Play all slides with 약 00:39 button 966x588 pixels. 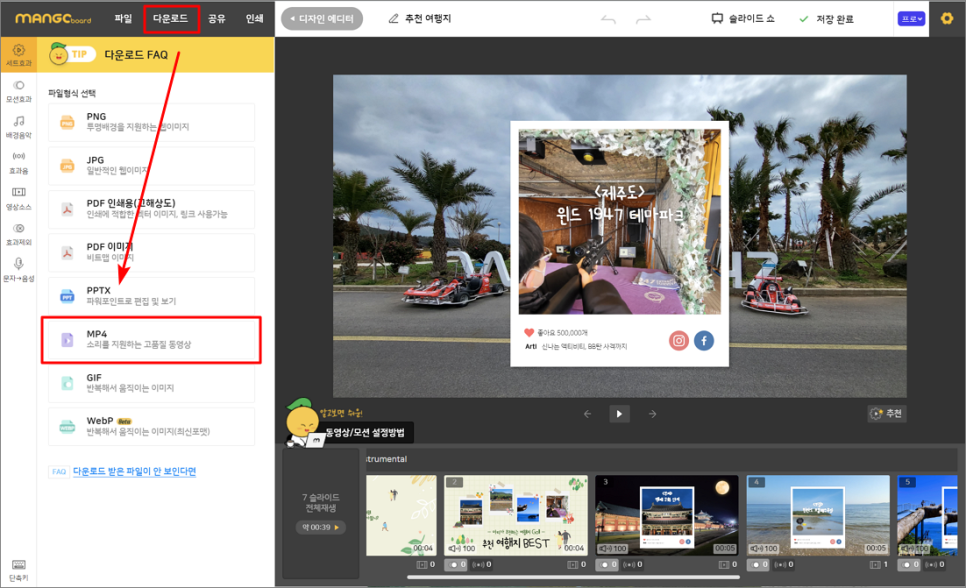(320, 528)
